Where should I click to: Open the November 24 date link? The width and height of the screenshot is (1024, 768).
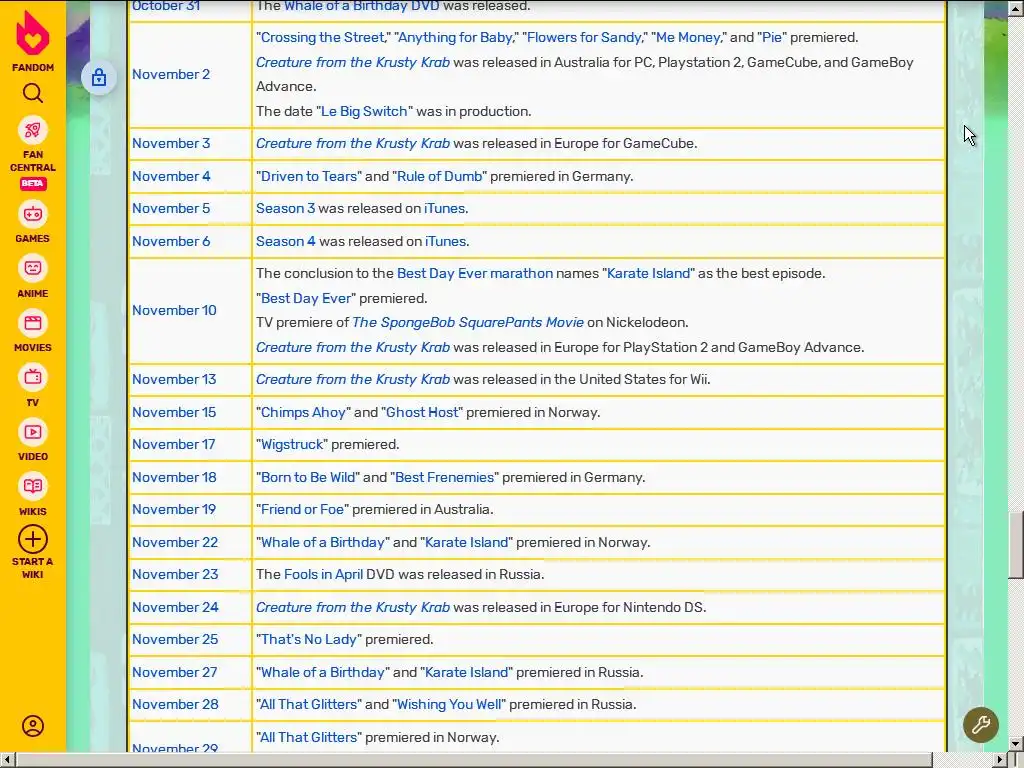click(x=175, y=607)
